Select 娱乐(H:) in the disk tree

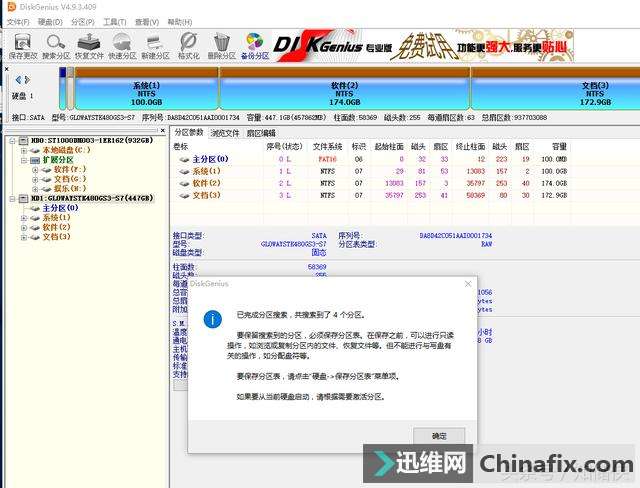(70, 189)
